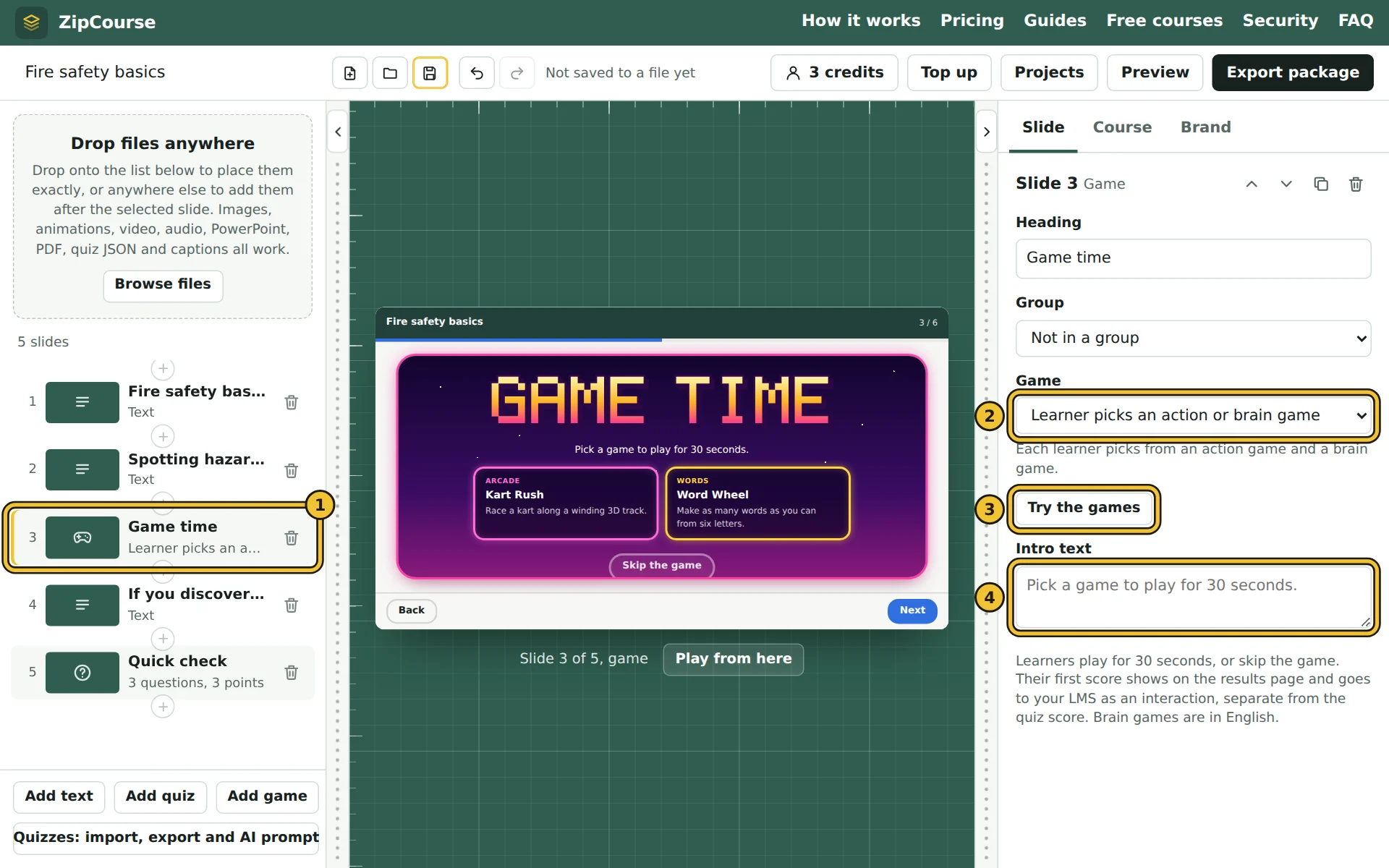Select the Spotting hazards slide thumbnail
The image size is (1389, 868).
[x=82, y=469]
